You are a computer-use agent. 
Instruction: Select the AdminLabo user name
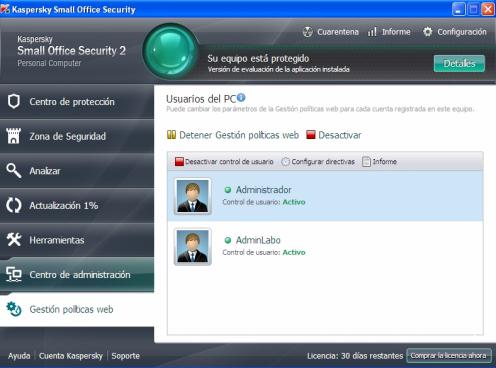[258, 240]
